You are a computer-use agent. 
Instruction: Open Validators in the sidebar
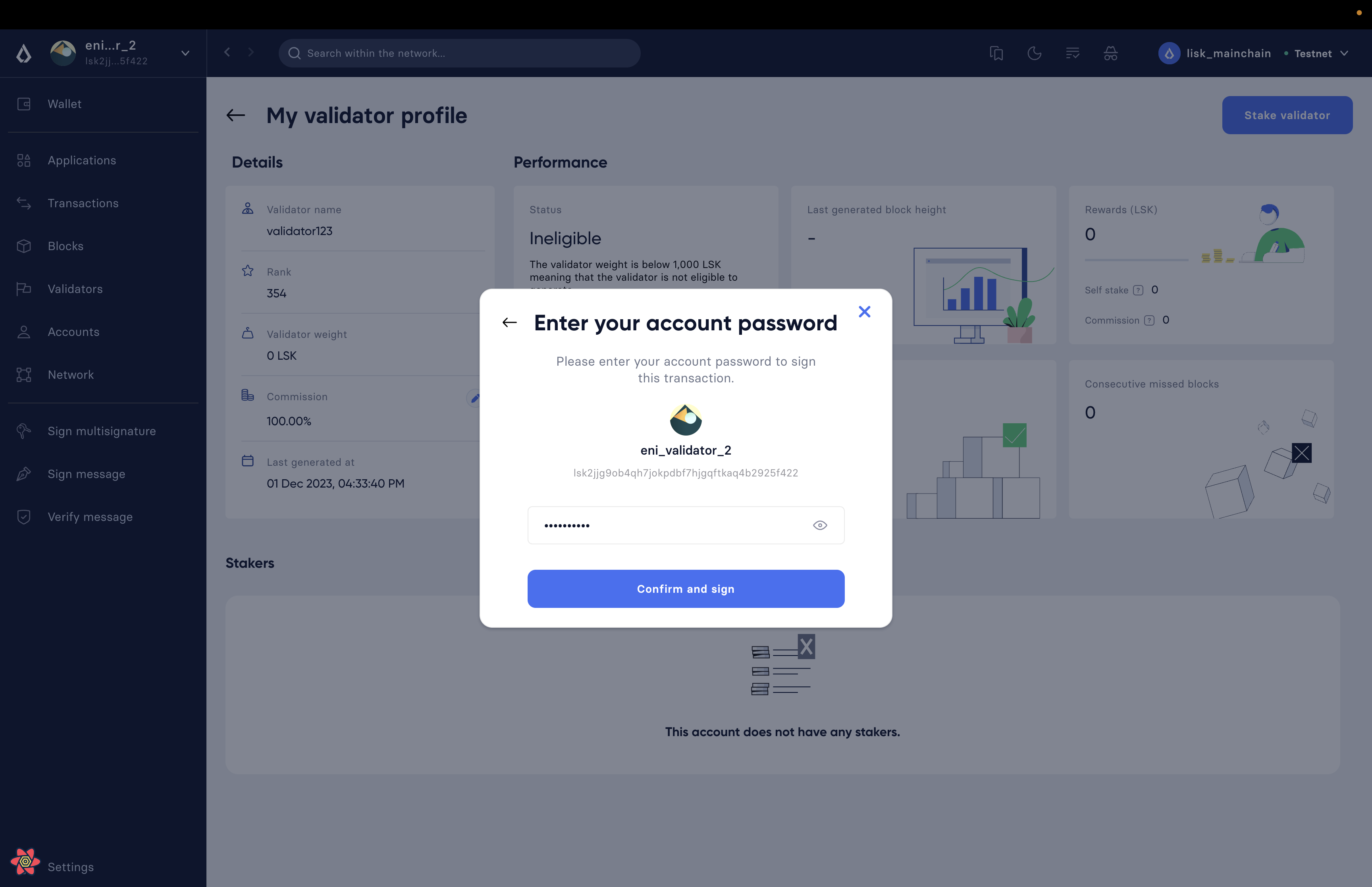coord(75,289)
